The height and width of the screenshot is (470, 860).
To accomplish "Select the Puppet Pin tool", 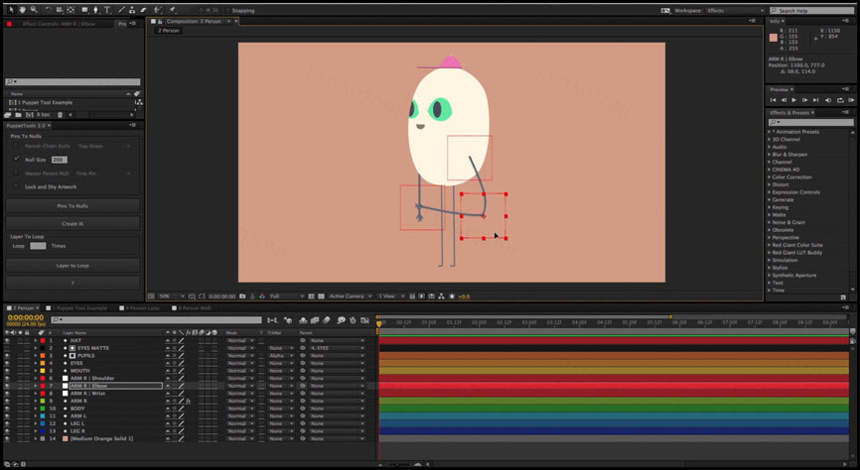I will 172,10.
